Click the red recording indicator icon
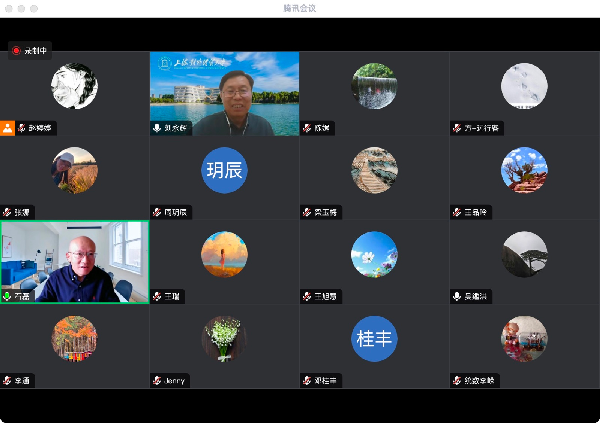Viewport: 600px width, 423px height. pyautogui.click(x=16, y=50)
